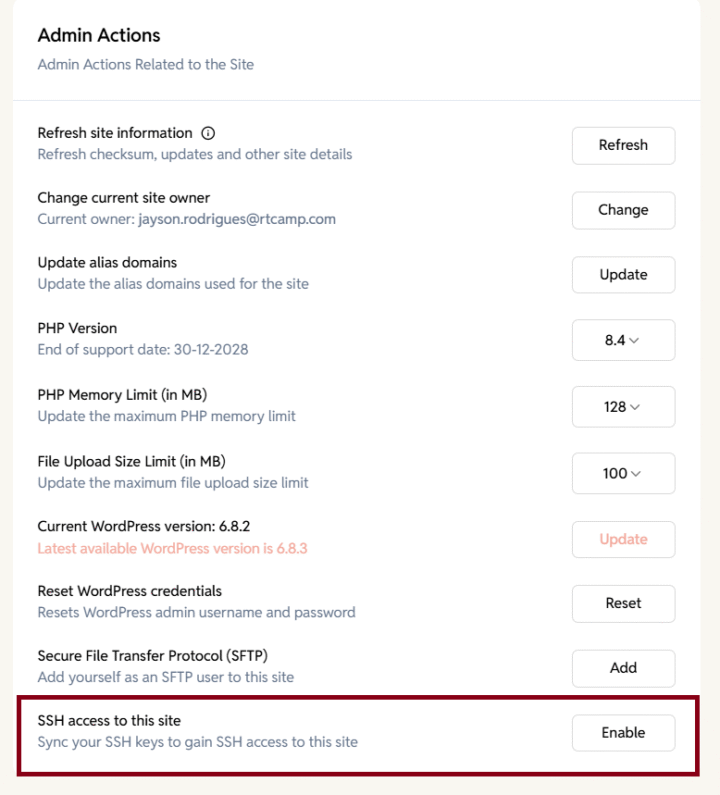Viewport: 720px width, 795px height.
Task: Click the Update button for WordPress version
Action: [623, 539]
